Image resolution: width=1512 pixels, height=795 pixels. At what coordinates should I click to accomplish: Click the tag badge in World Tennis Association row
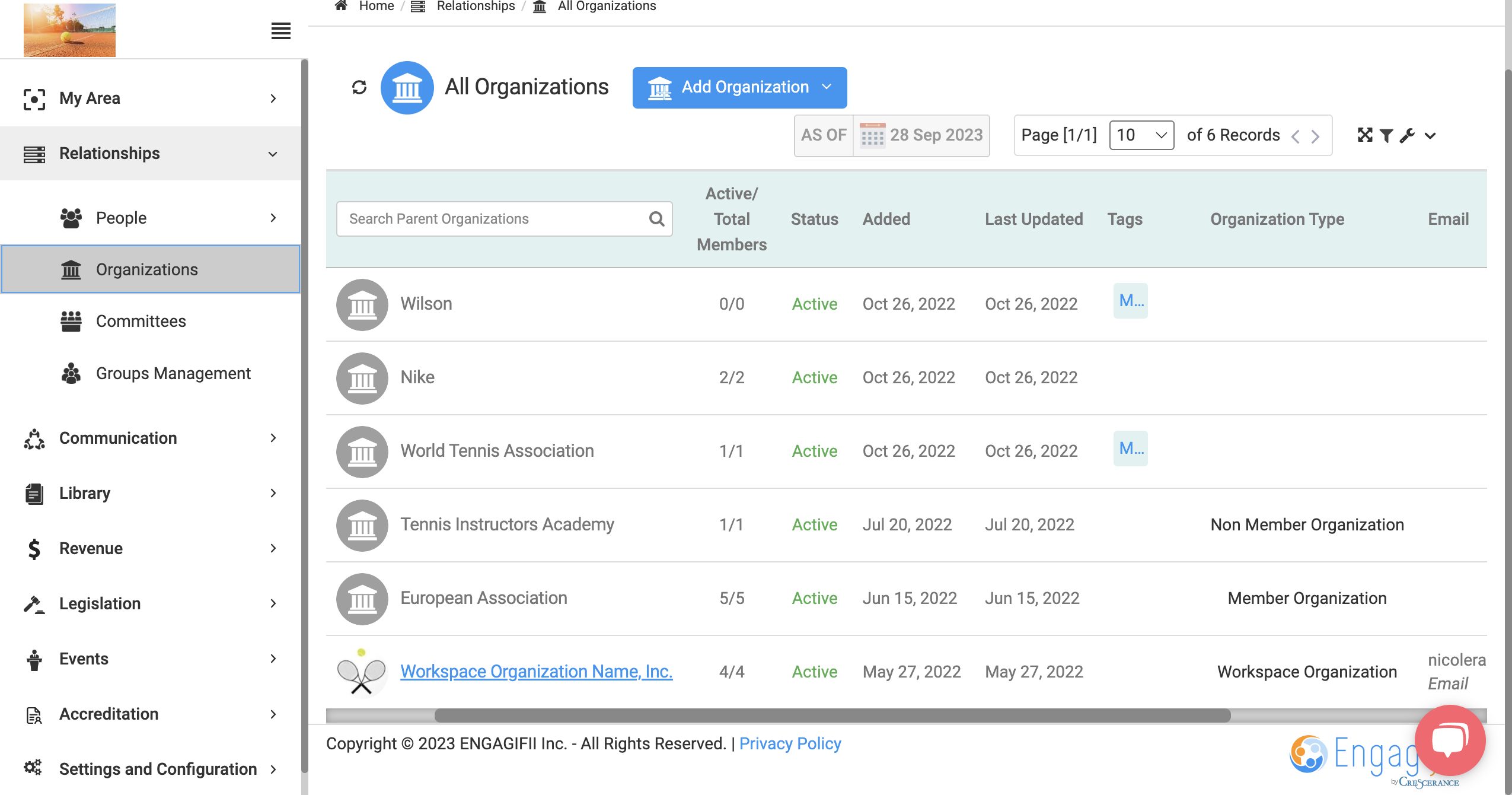(x=1130, y=449)
